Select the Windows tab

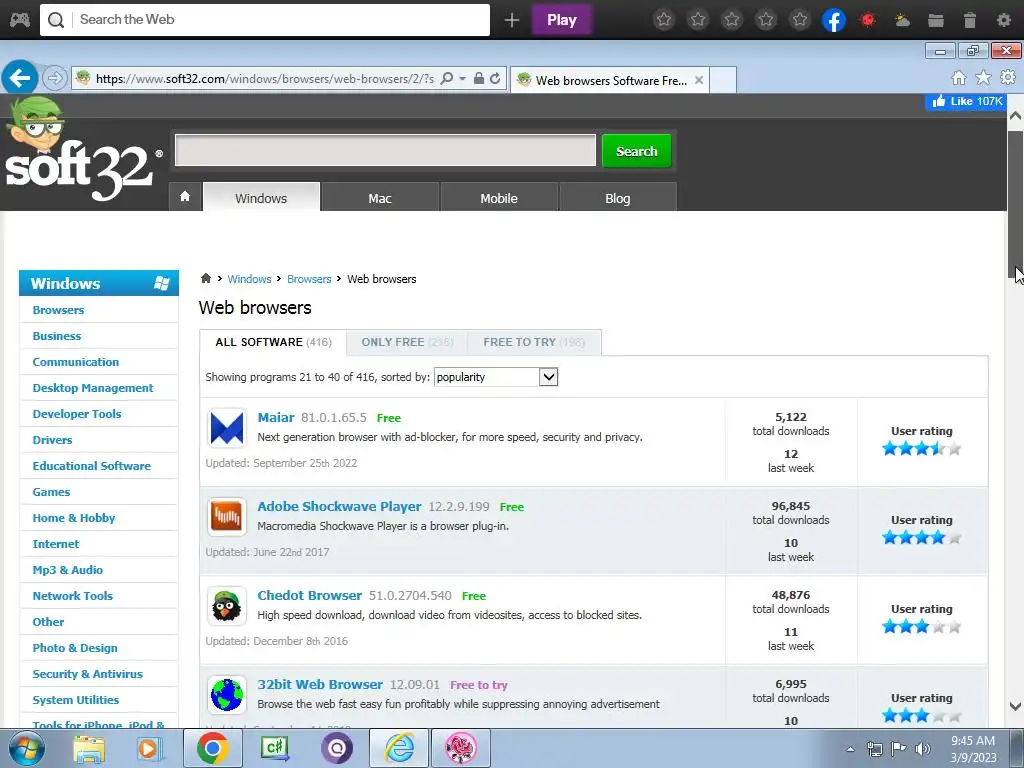[261, 197]
